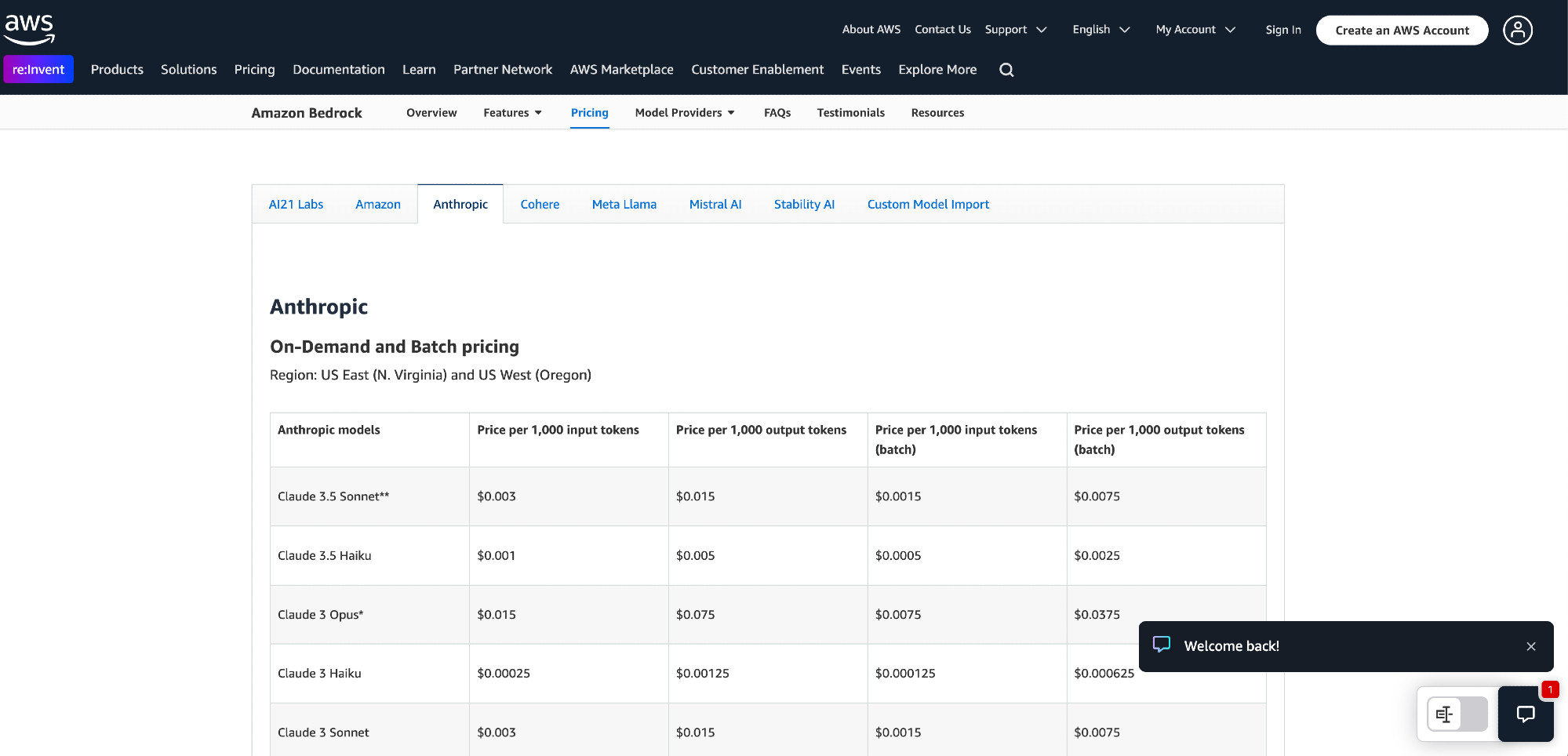Go to Amazon Bedrock home link

307,113
